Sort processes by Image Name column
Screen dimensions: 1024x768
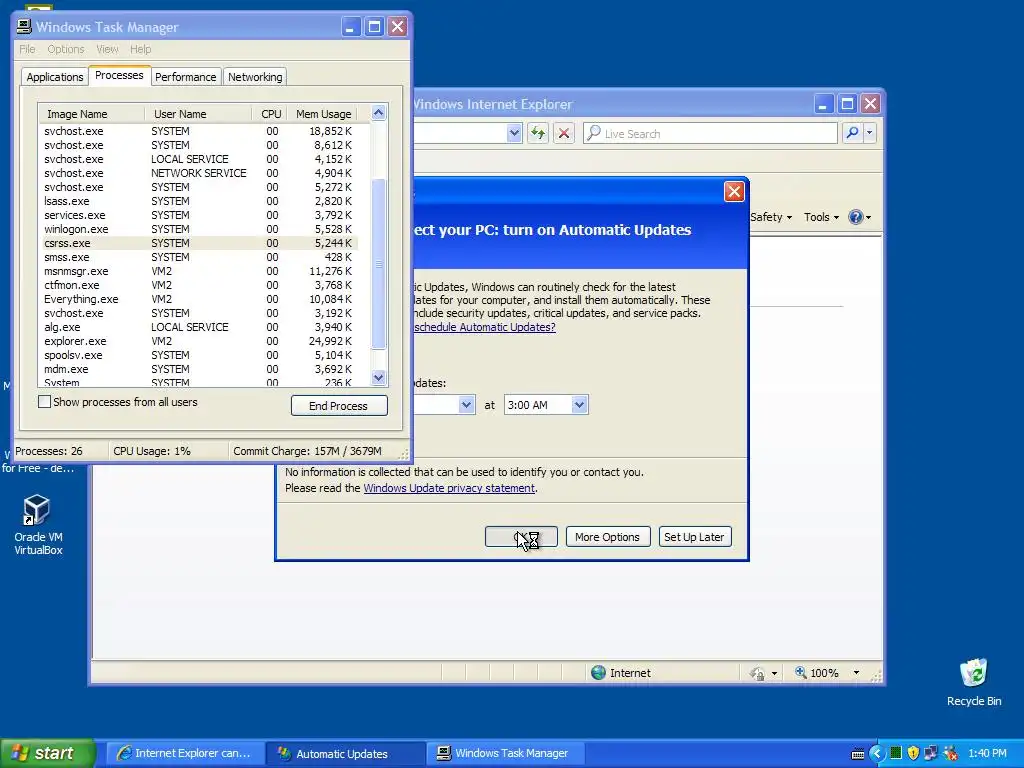[91, 114]
